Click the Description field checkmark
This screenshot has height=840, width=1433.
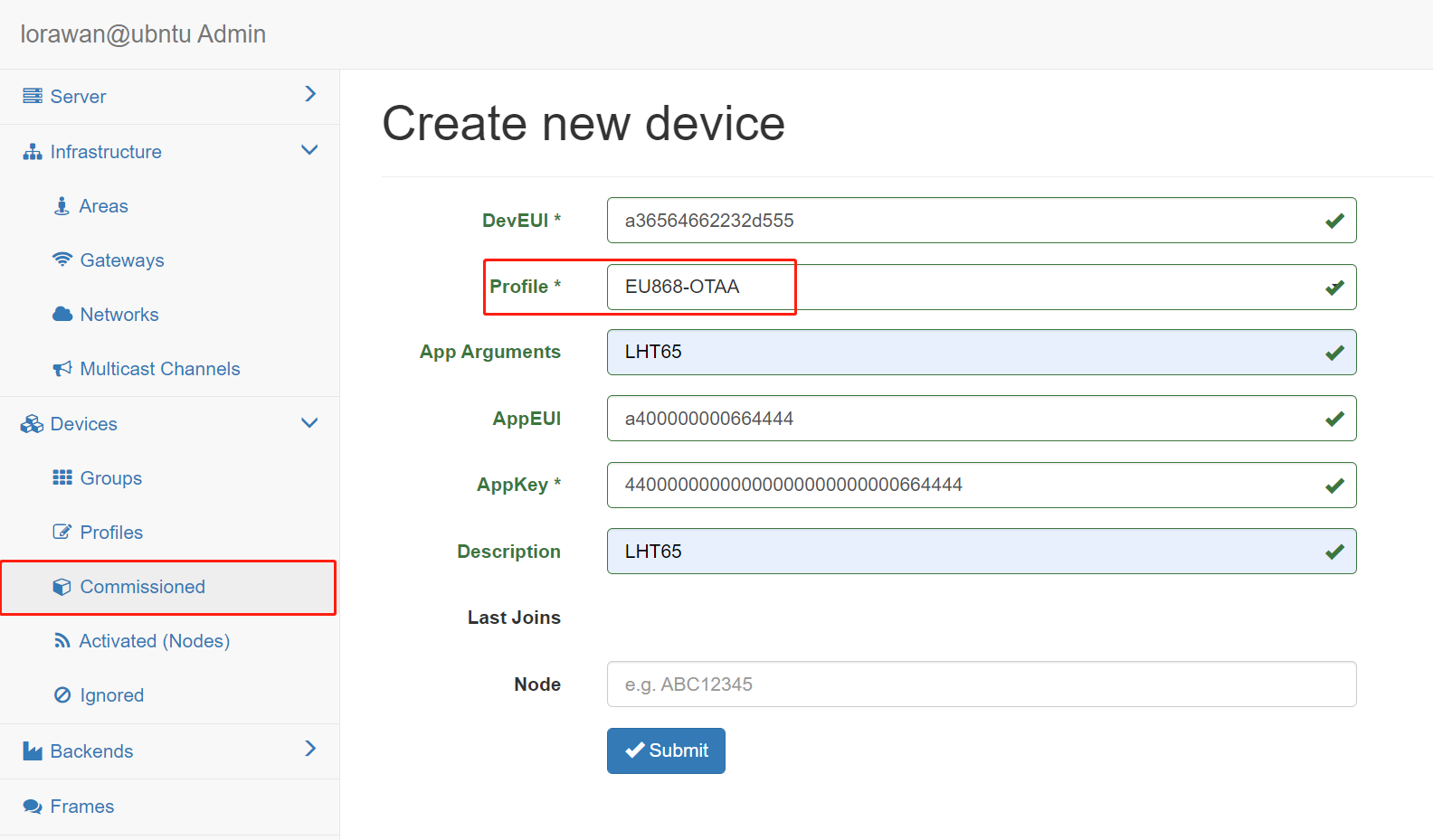click(1334, 552)
